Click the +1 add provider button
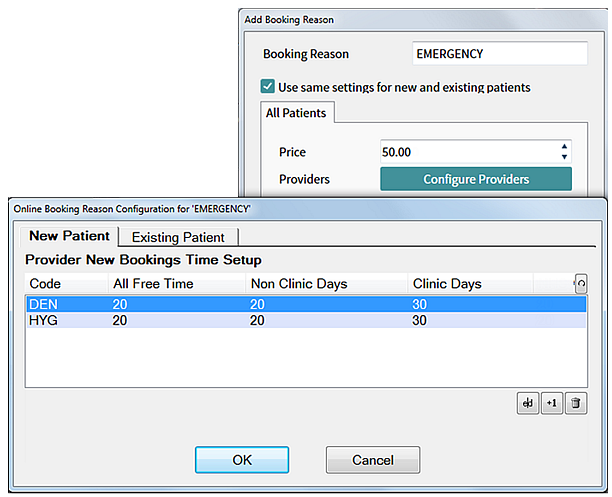Image resolution: width=612 pixels, height=497 pixels. 552,403
